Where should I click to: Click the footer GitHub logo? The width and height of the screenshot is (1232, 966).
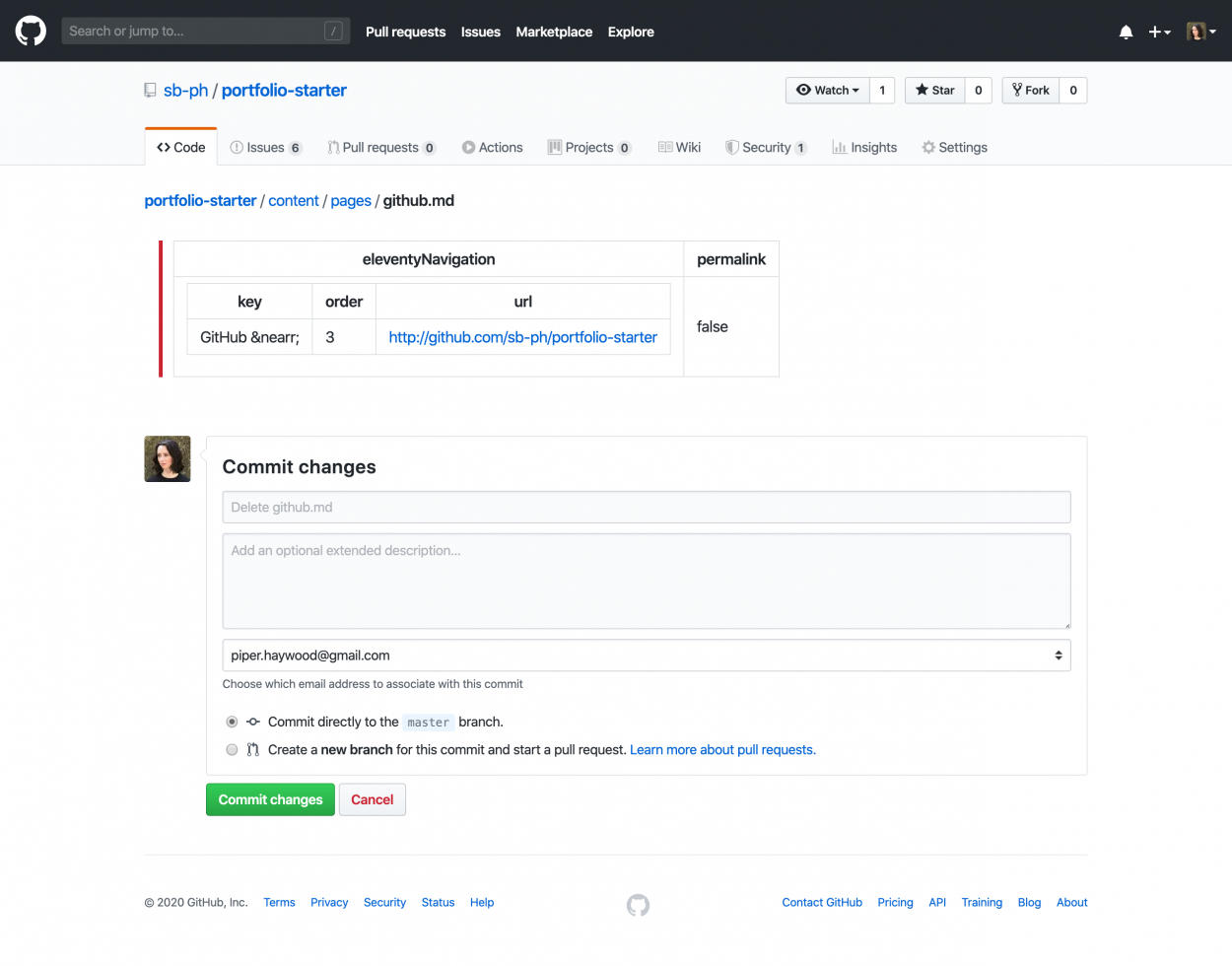[x=638, y=904]
